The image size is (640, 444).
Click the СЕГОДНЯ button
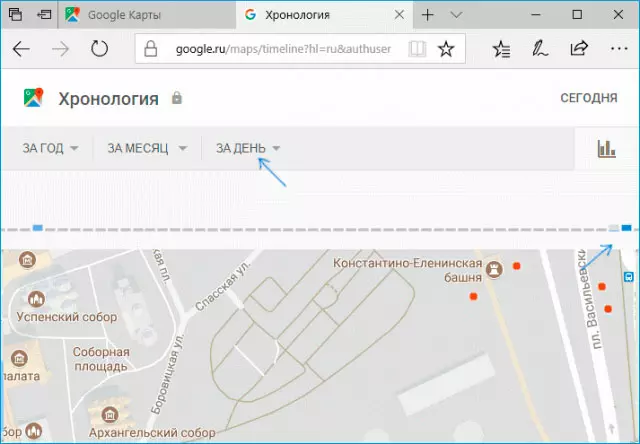tap(589, 98)
